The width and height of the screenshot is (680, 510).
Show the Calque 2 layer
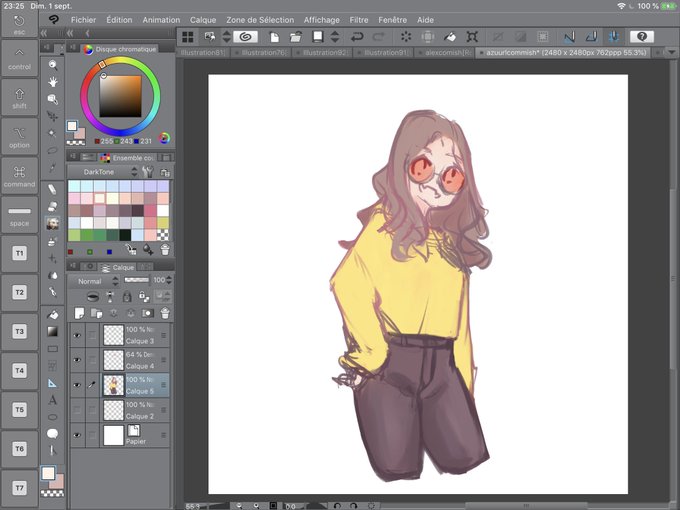click(x=77, y=410)
